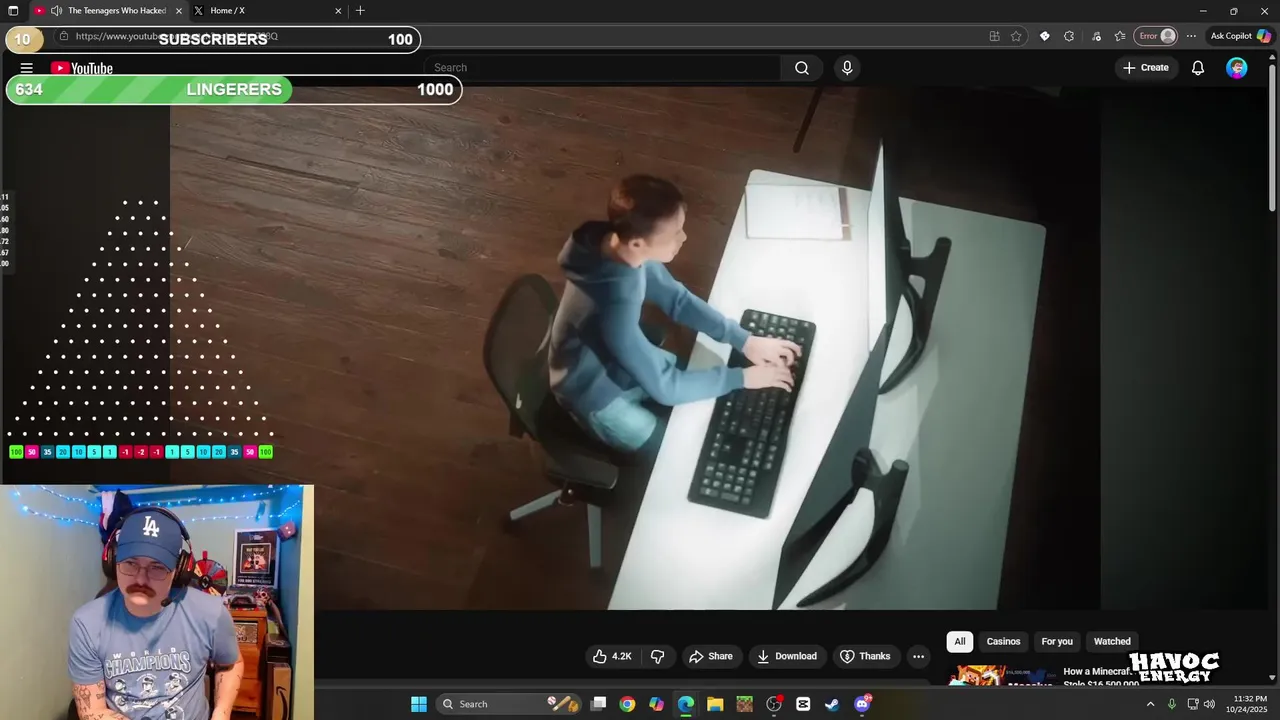This screenshot has height=720, width=1280.
Task: Select the Watched filter chip
Action: (x=1112, y=642)
